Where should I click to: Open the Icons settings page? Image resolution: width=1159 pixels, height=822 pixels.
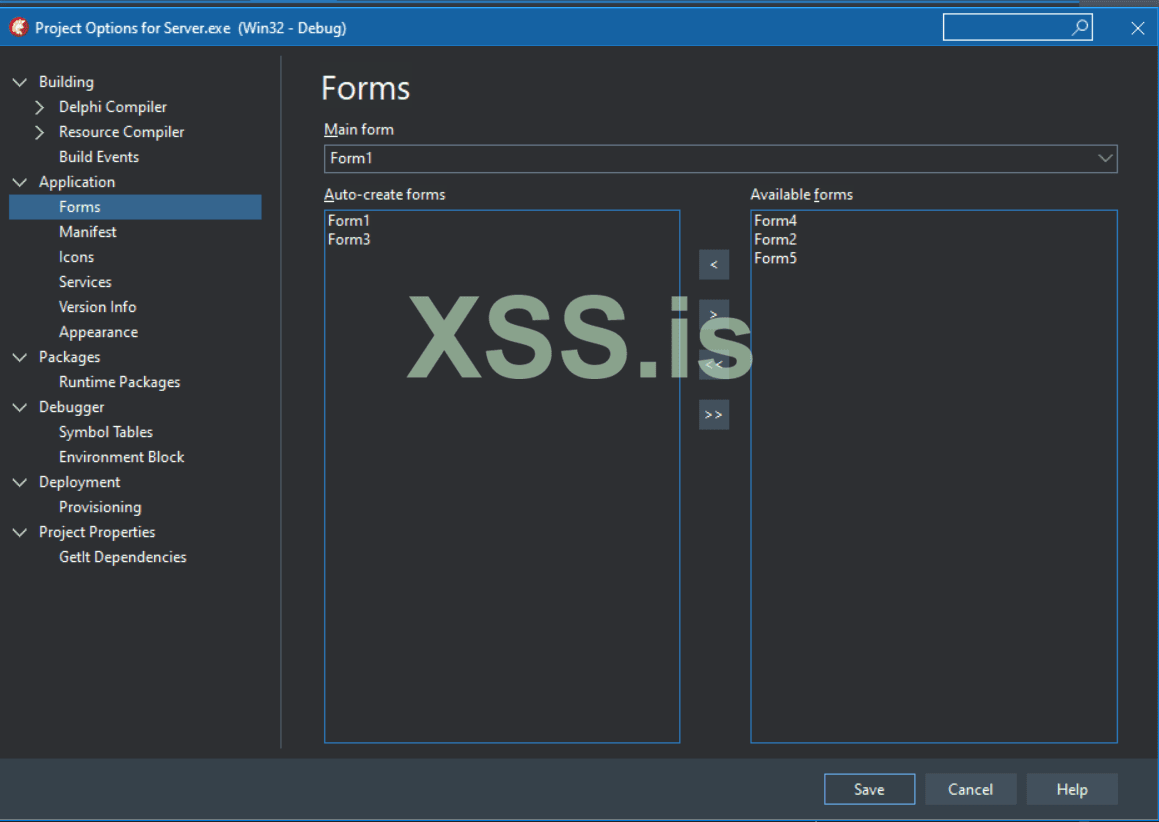[76, 257]
